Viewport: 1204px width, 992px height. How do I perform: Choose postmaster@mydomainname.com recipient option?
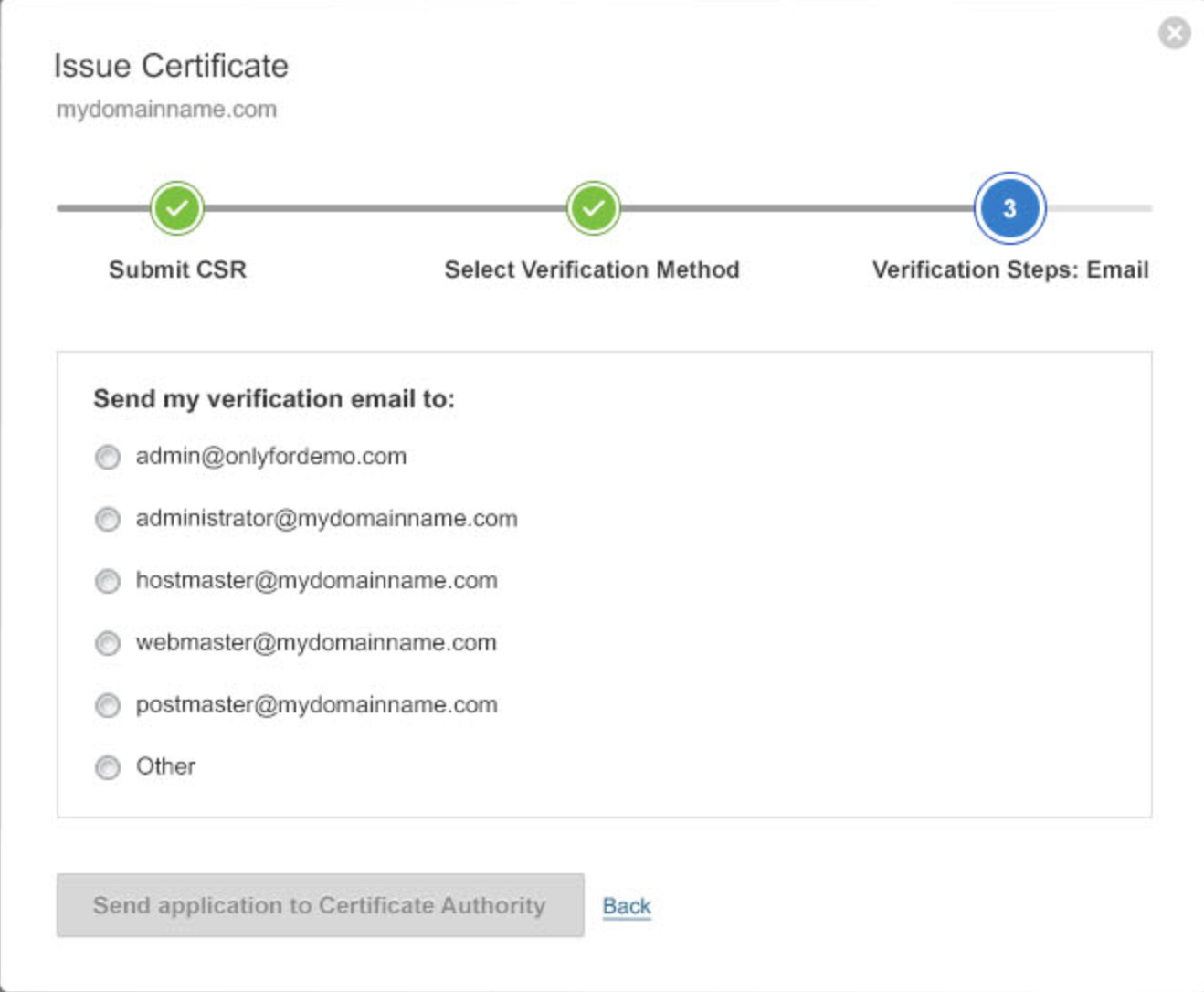107,704
